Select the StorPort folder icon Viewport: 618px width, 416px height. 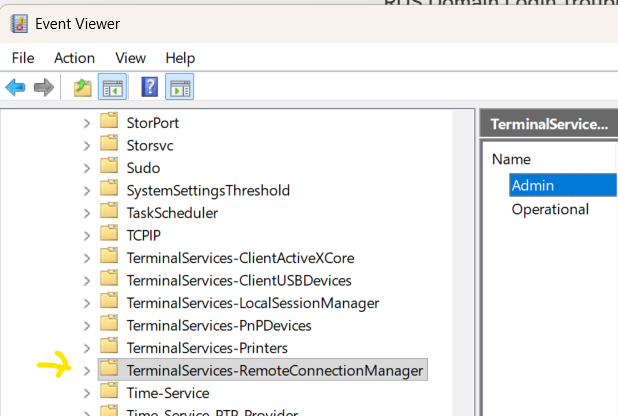109,121
